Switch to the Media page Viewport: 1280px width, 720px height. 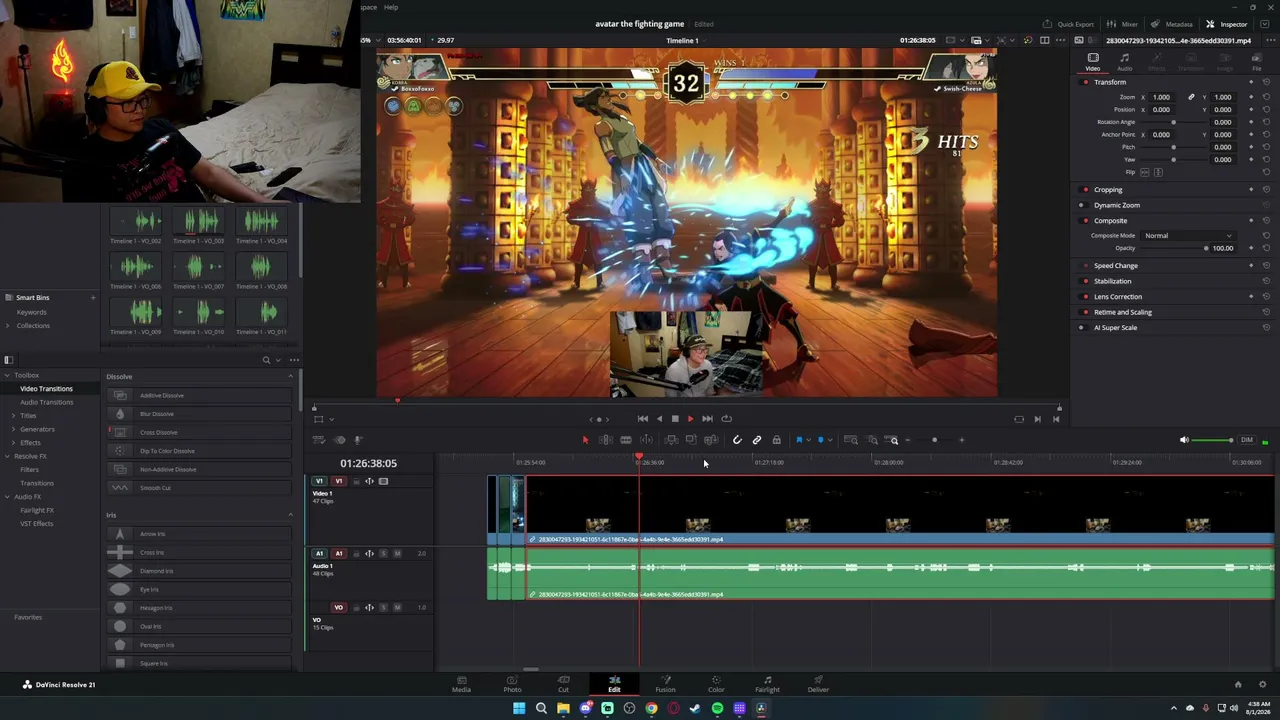point(461,684)
